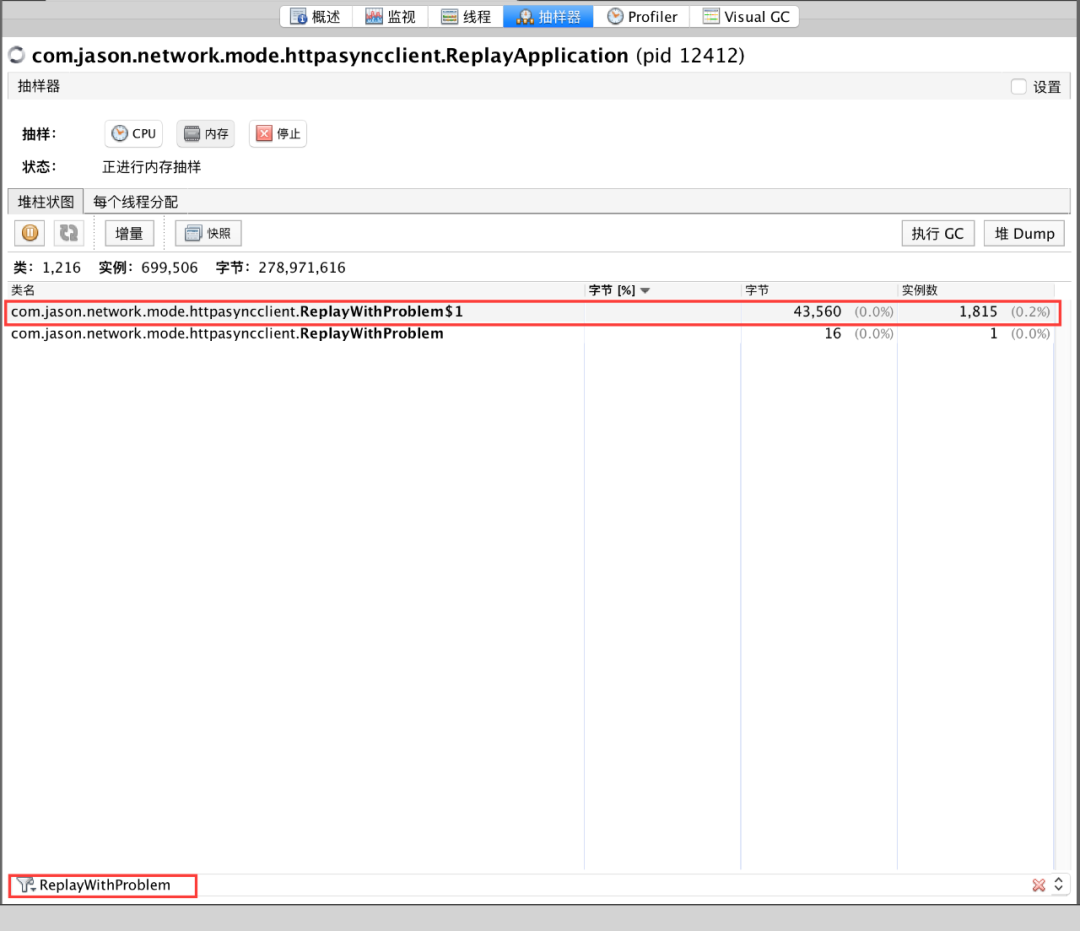Click the refresh results icon
The width and height of the screenshot is (1080, 931).
click(68, 233)
